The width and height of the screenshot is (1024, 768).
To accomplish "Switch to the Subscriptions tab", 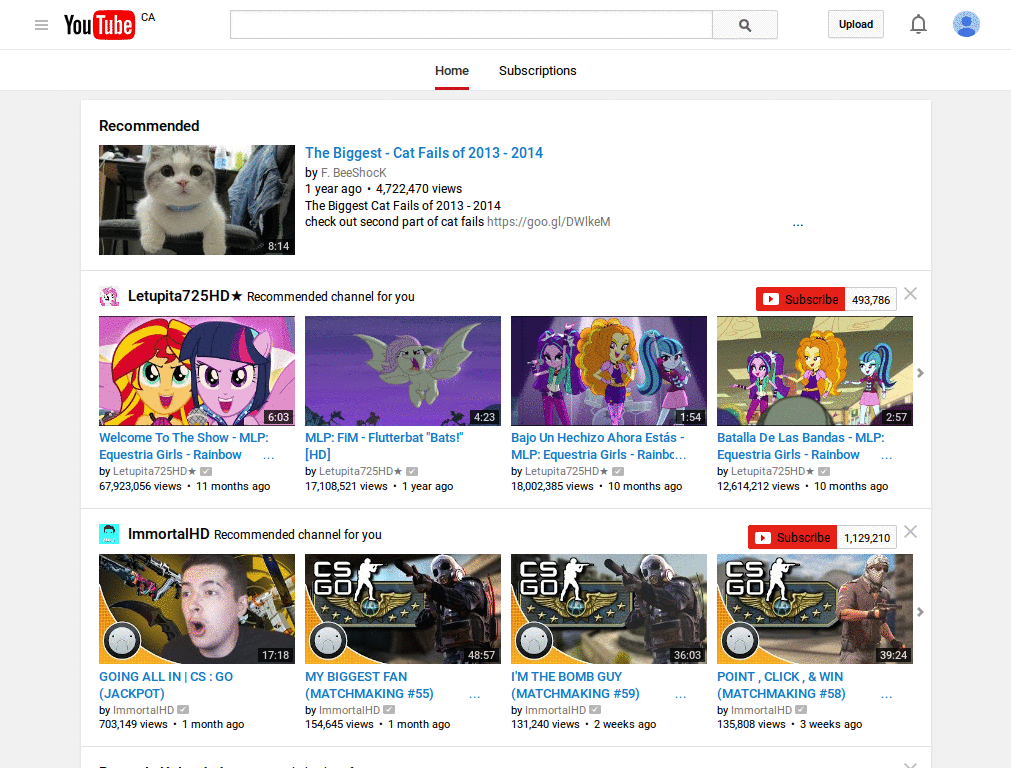I will tap(537, 71).
